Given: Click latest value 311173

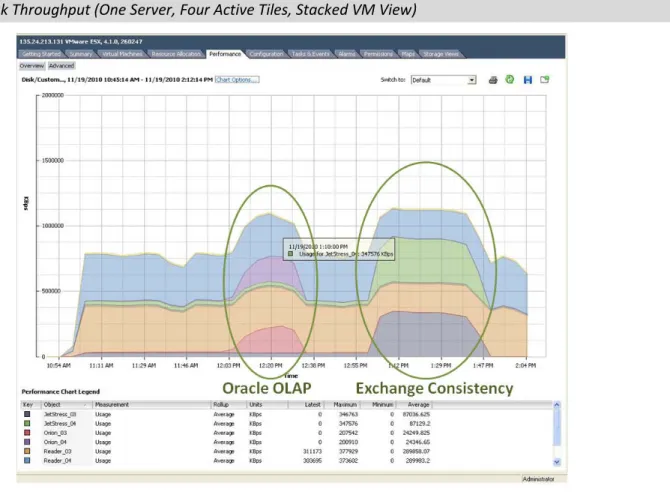Looking at the screenshot, I should (x=312, y=451).
